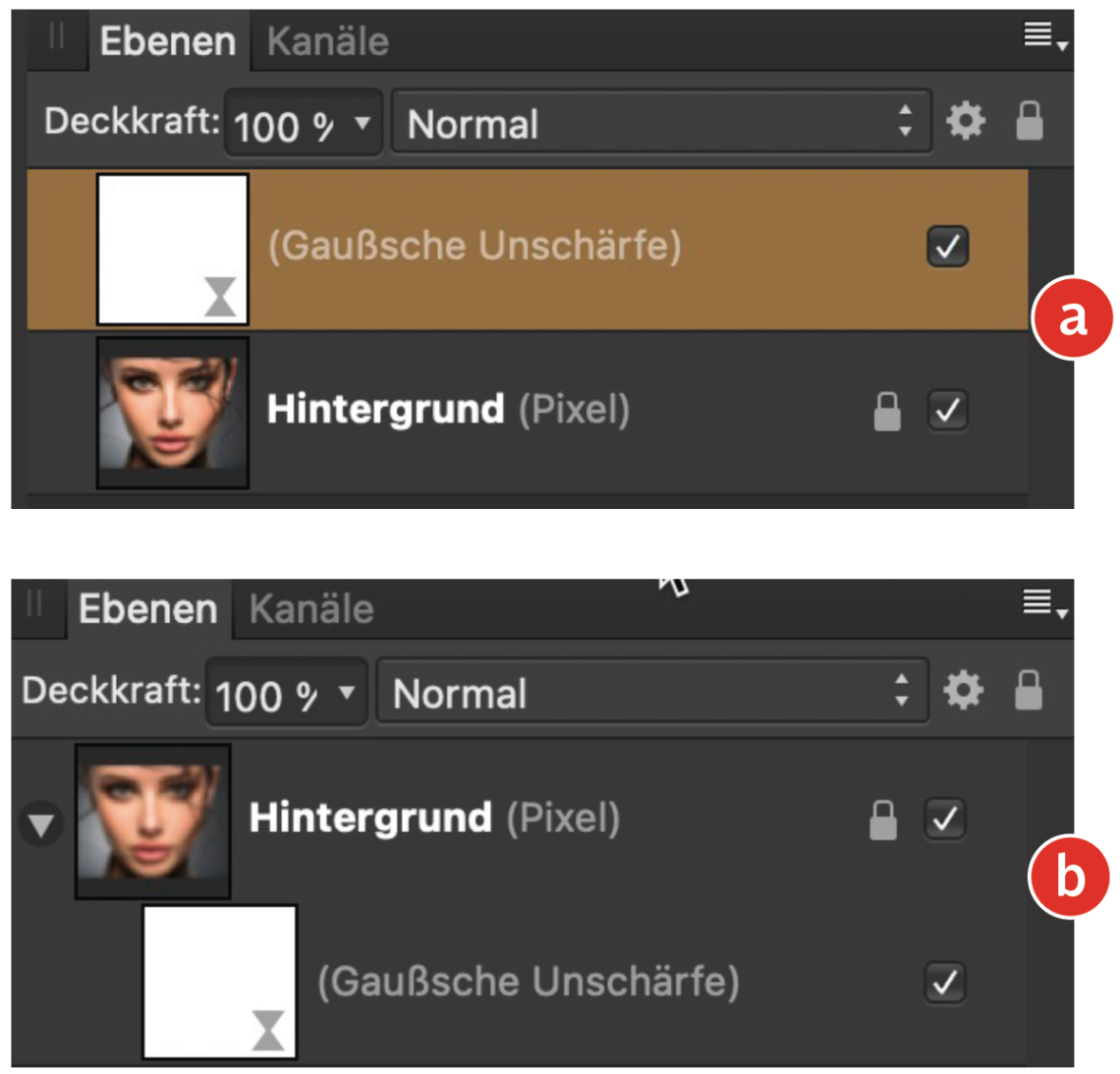1120x1074 pixels.
Task: Click lock icon beside gear in lower panel
Action: [x=1028, y=690]
